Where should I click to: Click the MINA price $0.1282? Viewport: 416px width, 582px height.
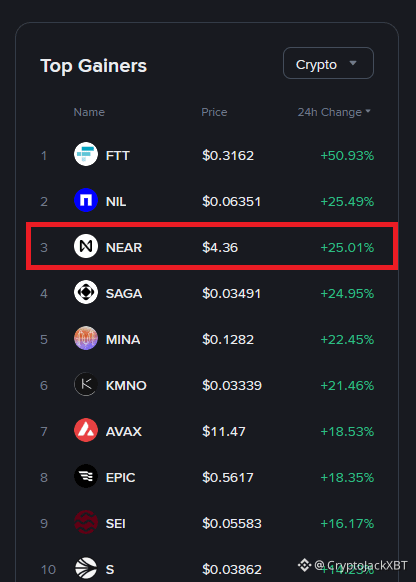coord(228,340)
